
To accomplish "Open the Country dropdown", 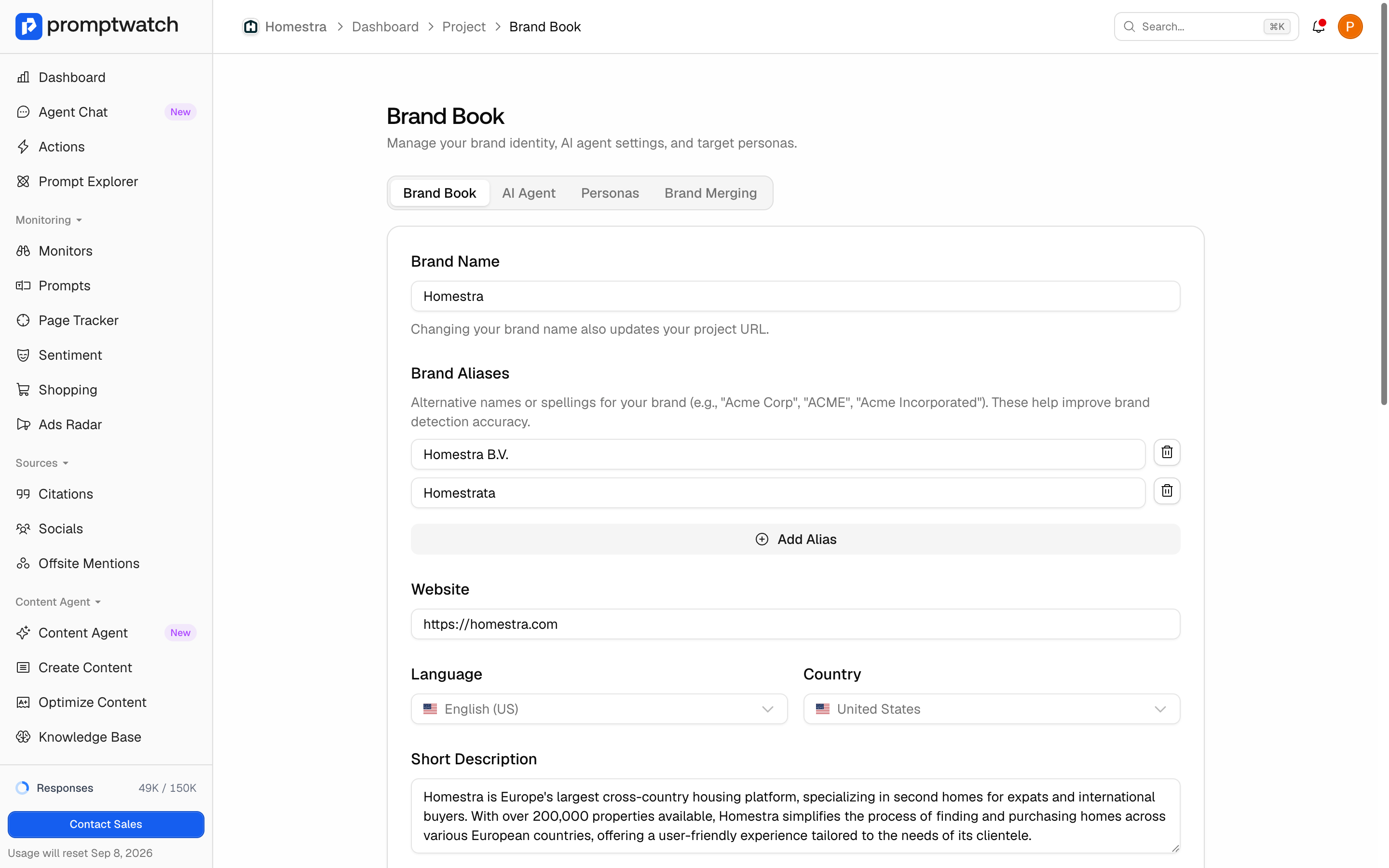I will [x=991, y=709].
